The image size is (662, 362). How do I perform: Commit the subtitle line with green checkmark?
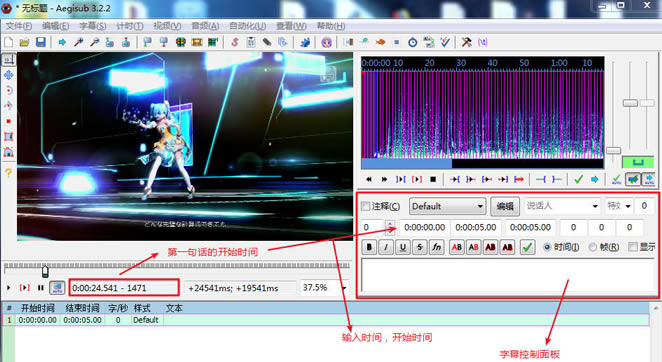click(527, 247)
